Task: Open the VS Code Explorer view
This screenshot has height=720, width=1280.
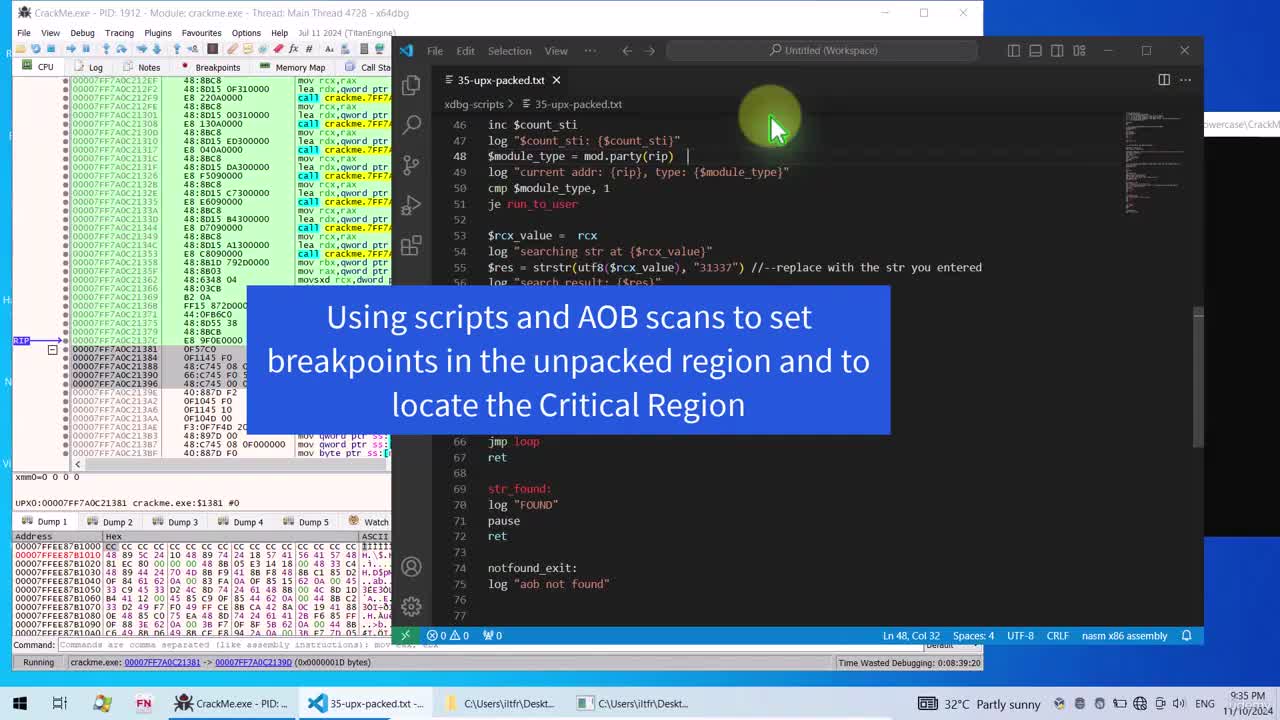Action: (411, 86)
